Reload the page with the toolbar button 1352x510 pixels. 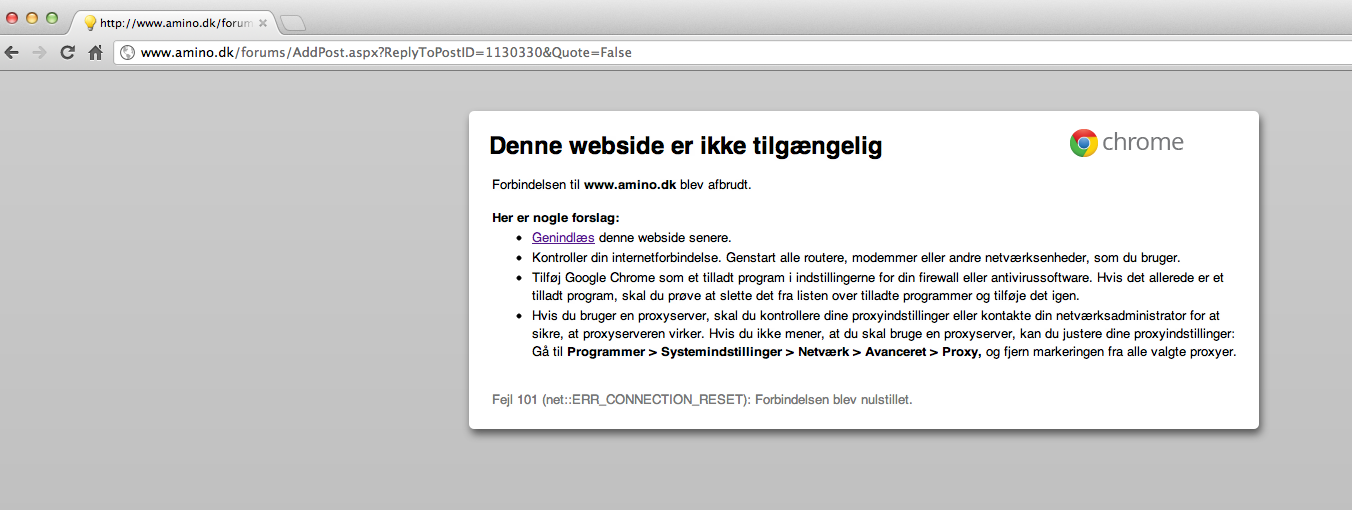68,53
